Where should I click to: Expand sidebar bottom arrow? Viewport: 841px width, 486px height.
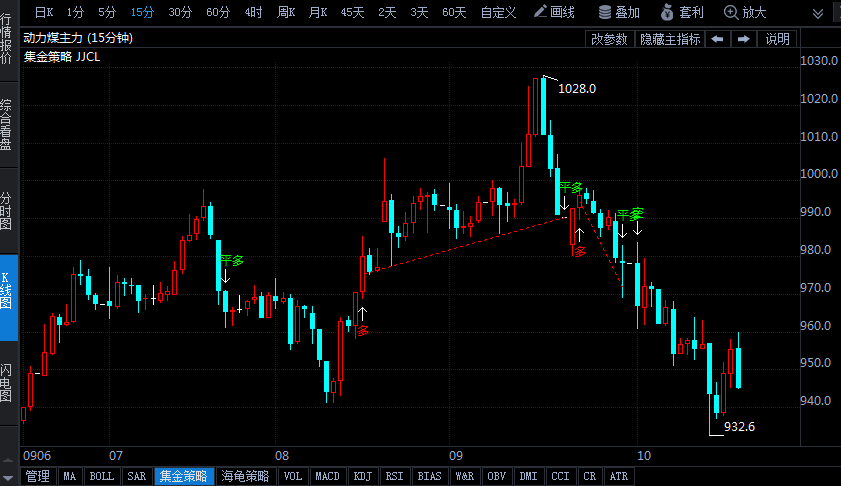click(8, 477)
